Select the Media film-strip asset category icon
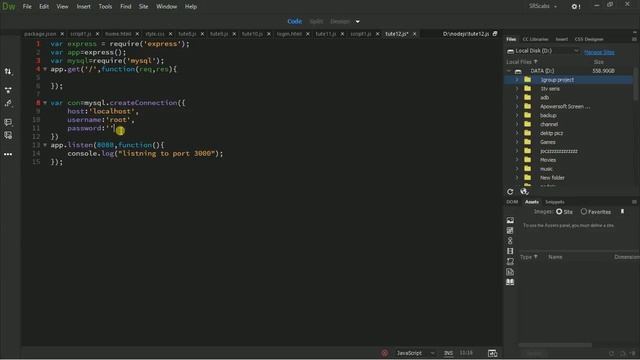Screen dimensions: 640x360 510,251
